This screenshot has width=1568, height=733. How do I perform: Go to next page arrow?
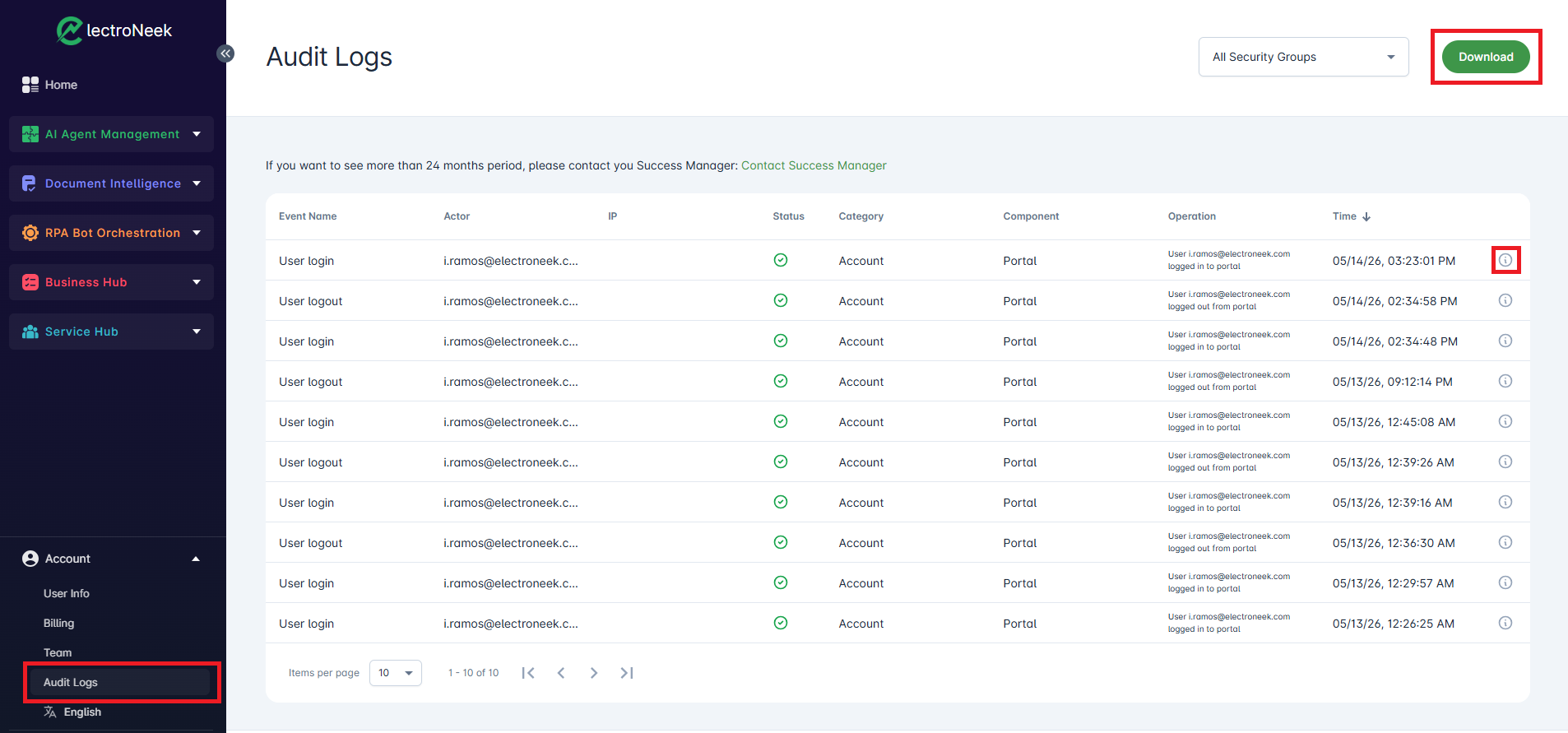coord(594,673)
